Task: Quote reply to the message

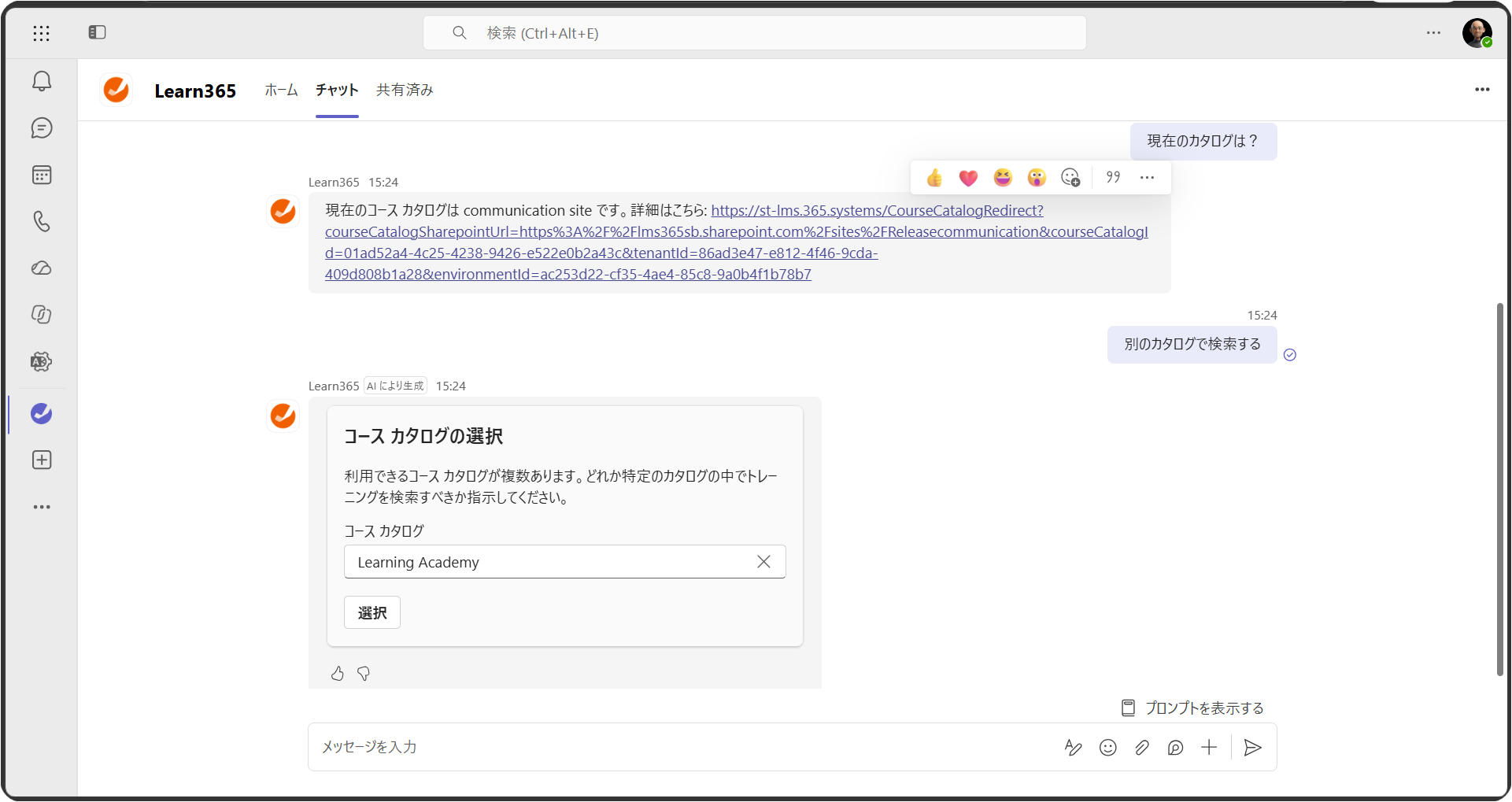Action: 1113,177
